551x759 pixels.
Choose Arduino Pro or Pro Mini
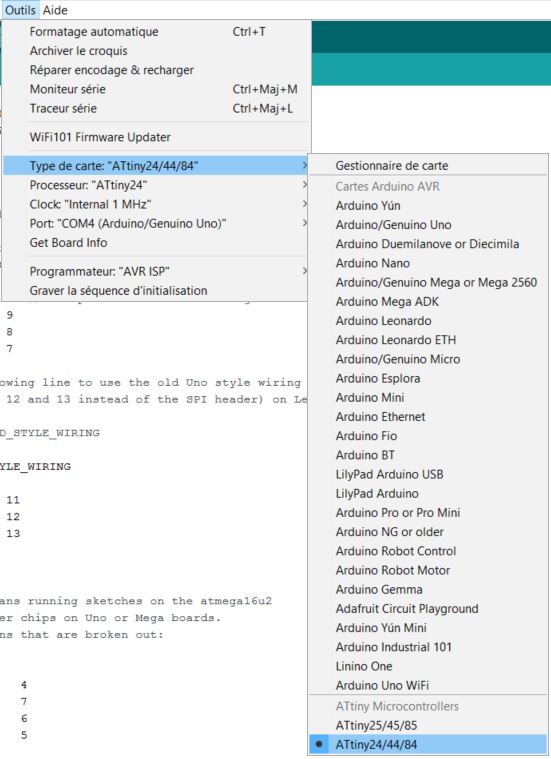(x=428, y=513)
